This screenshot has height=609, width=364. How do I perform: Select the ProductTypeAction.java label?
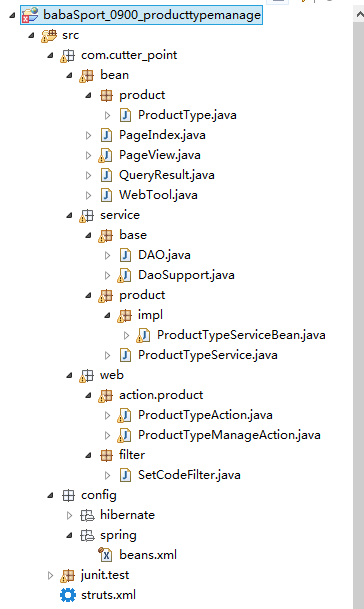[x=205, y=415]
